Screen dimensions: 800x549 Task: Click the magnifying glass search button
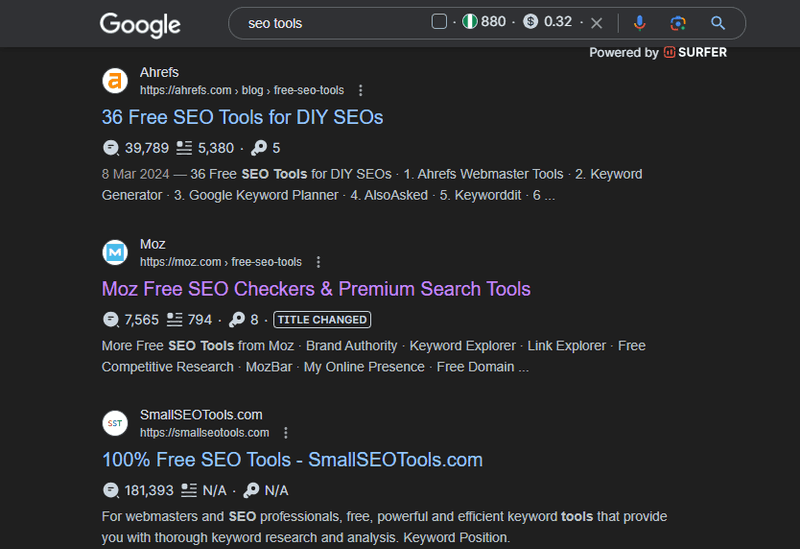718,23
